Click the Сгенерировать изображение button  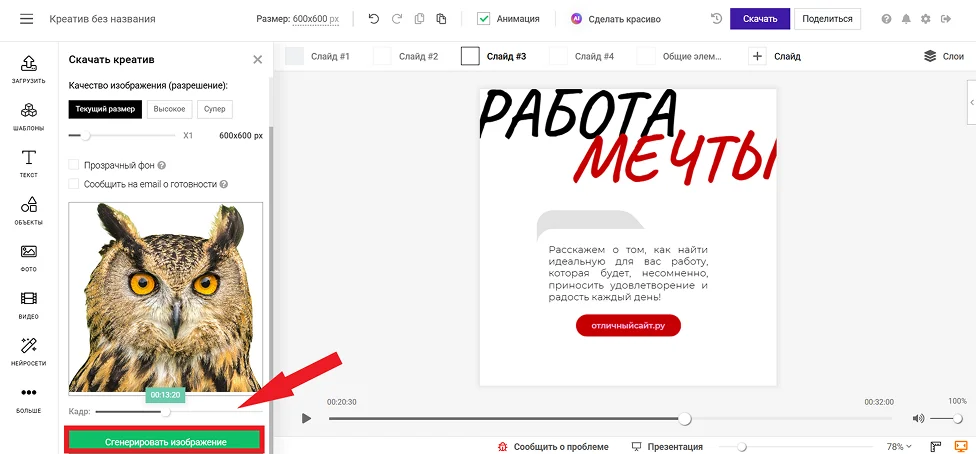[165, 442]
